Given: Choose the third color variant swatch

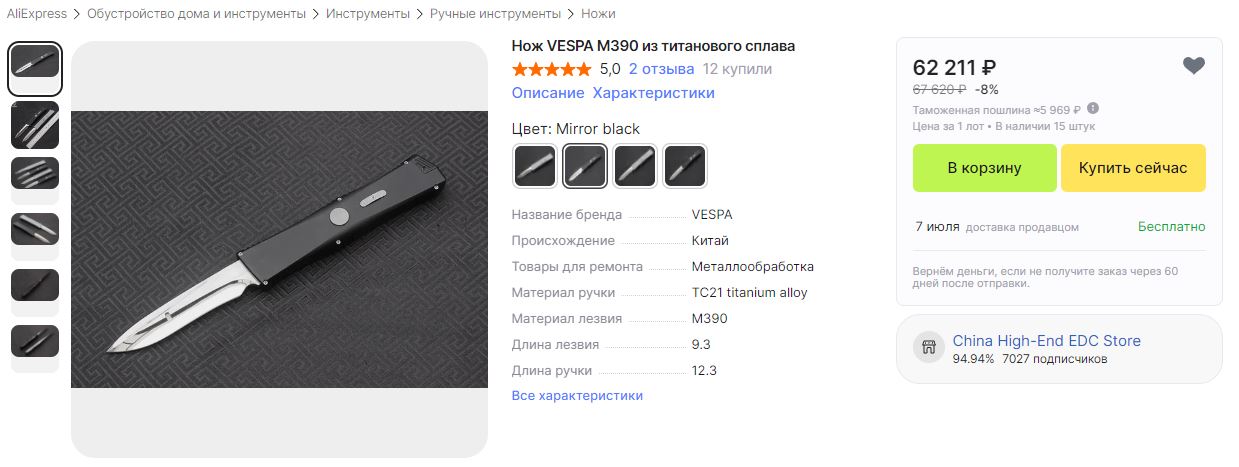Looking at the screenshot, I should [x=635, y=166].
